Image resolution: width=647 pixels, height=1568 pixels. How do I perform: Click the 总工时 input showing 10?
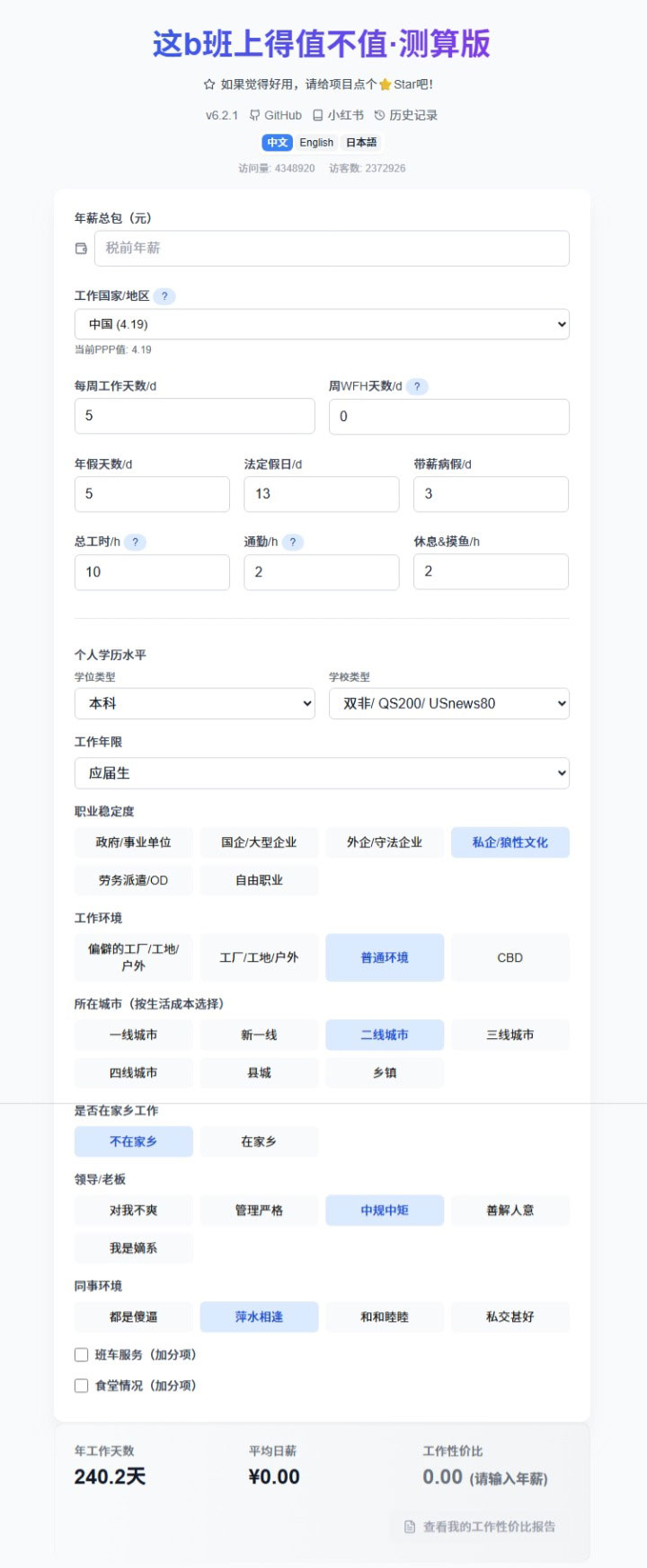pos(152,572)
